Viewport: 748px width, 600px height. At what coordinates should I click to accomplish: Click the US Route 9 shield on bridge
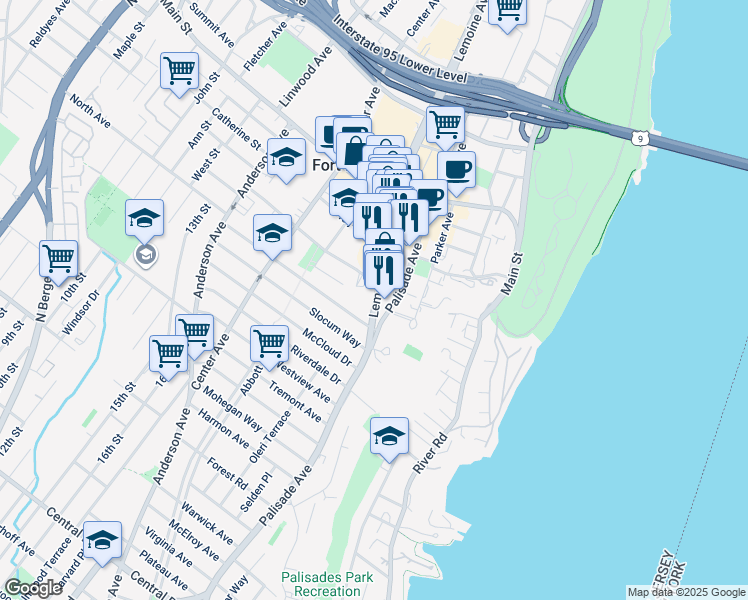(639, 139)
